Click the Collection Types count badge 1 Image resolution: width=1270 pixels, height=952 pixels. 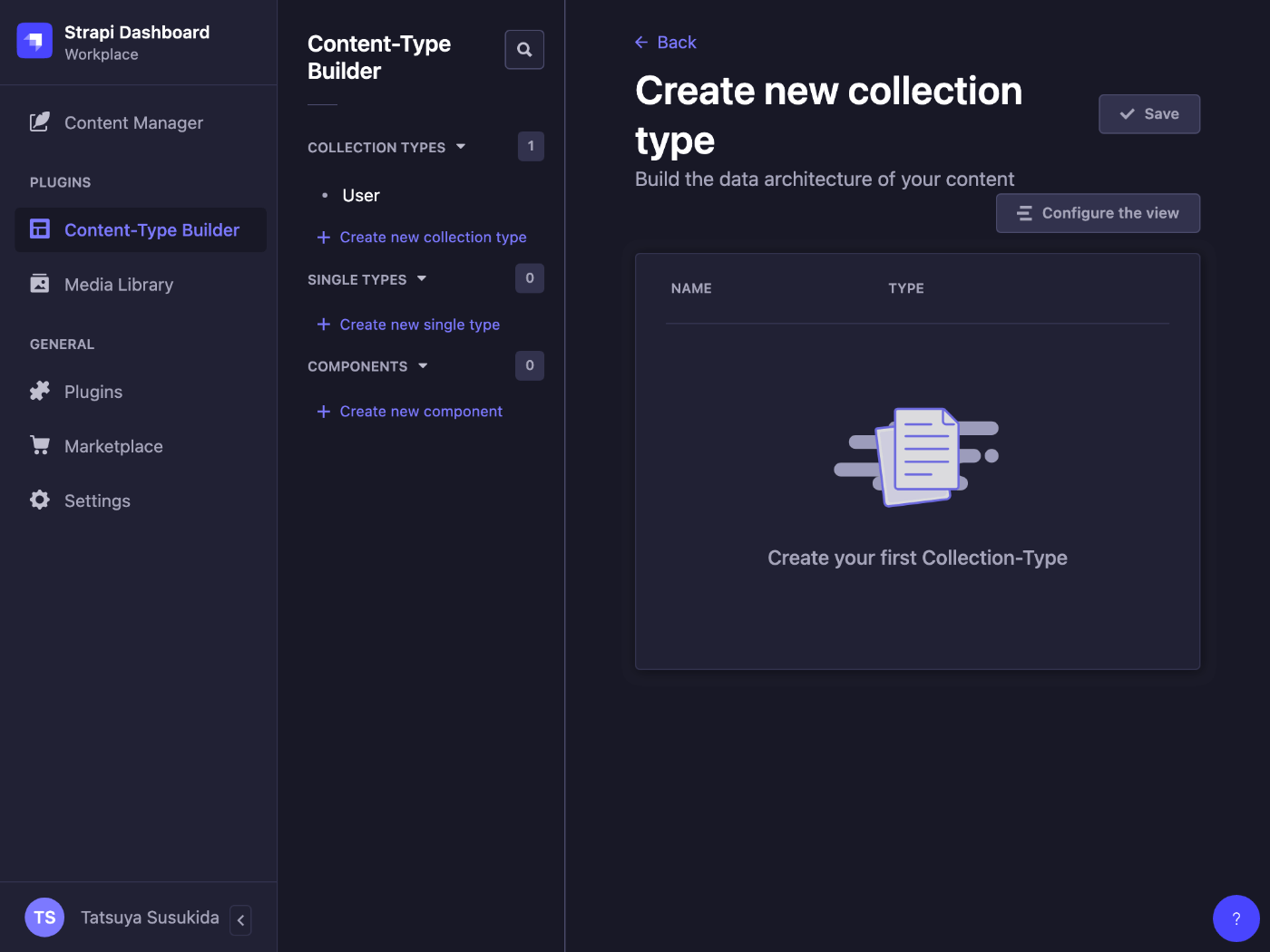531,146
